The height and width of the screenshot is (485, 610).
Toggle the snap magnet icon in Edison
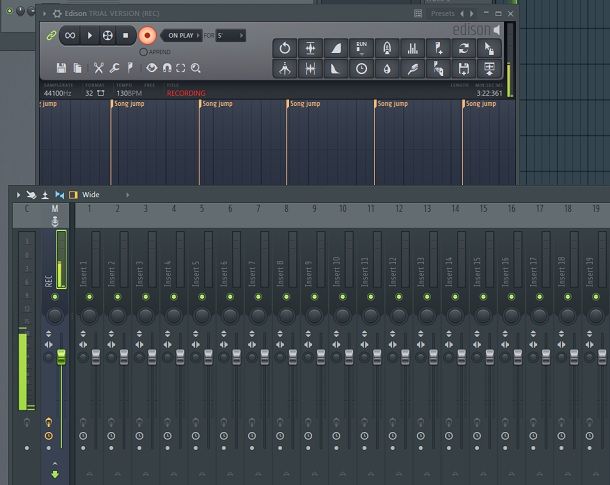[167, 68]
